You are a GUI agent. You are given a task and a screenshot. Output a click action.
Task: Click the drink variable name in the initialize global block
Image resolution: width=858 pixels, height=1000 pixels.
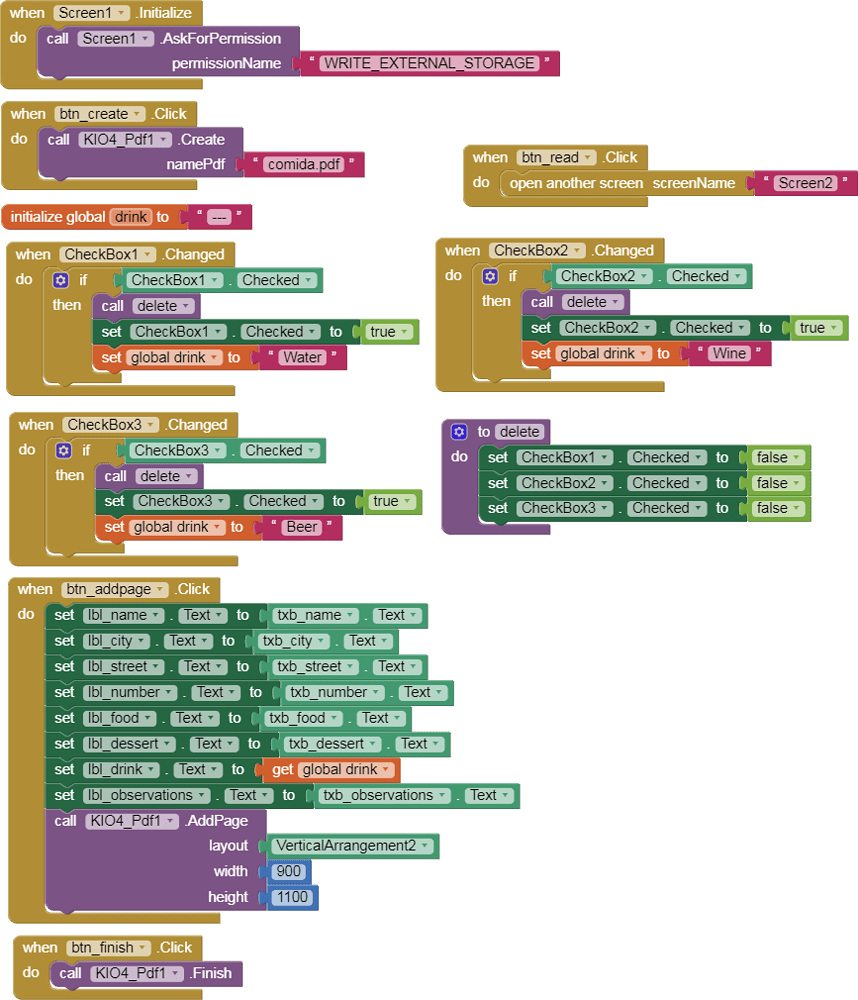coord(130,217)
